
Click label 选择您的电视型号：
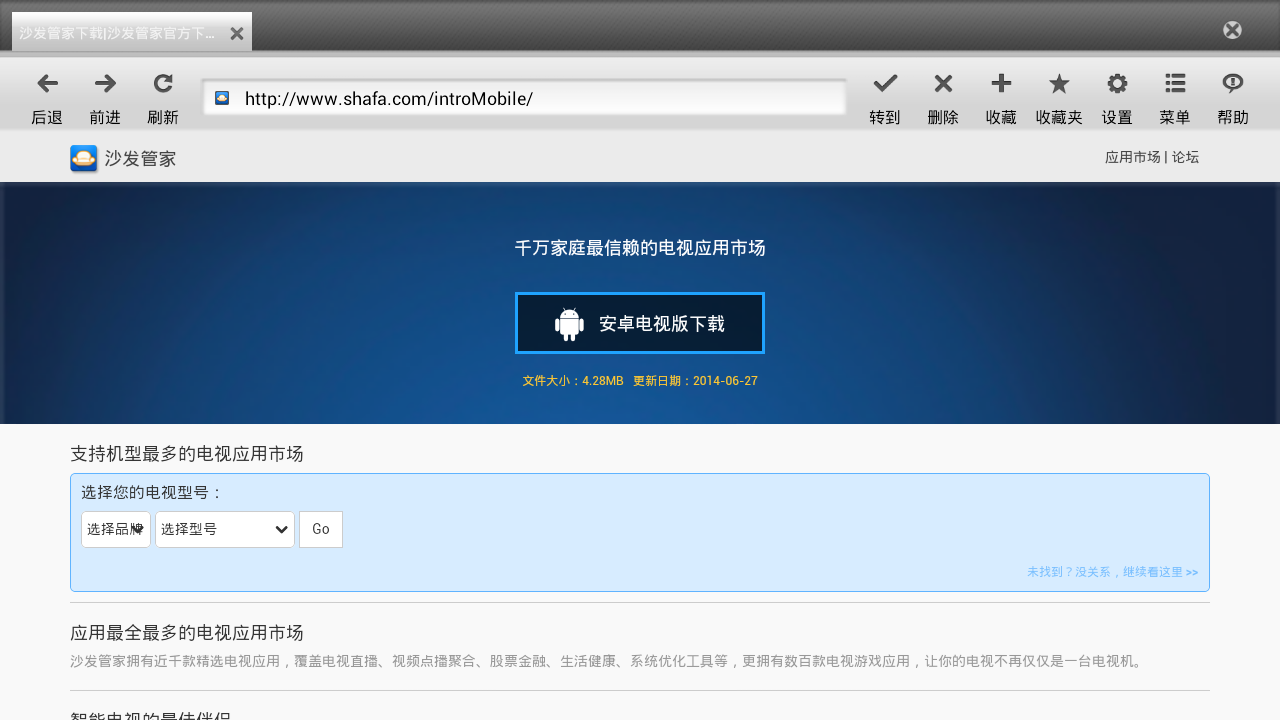pos(152,493)
